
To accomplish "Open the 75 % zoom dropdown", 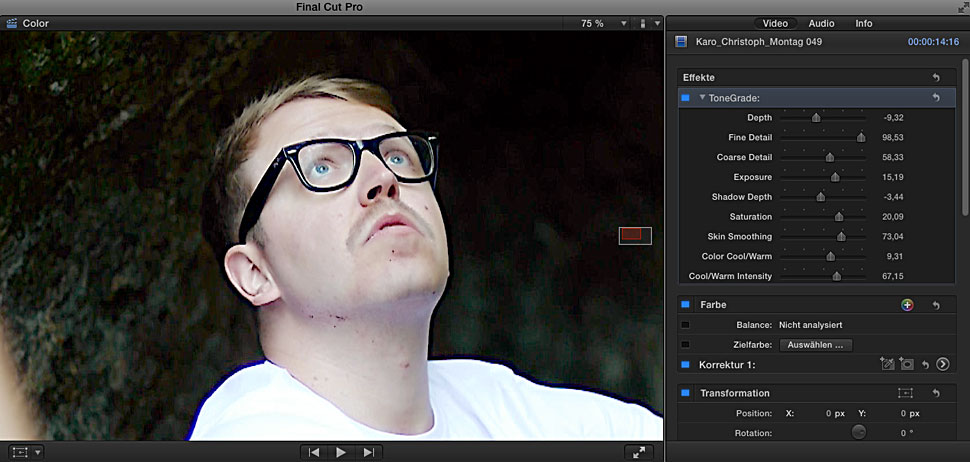I will (623, 23).
